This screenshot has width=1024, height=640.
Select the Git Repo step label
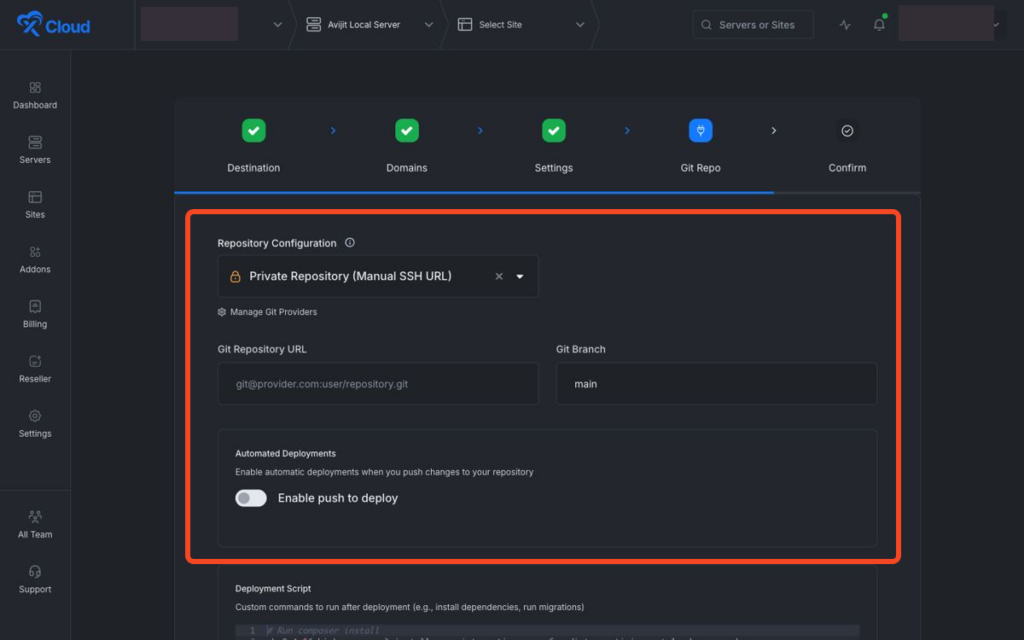(x=701, y=168)
